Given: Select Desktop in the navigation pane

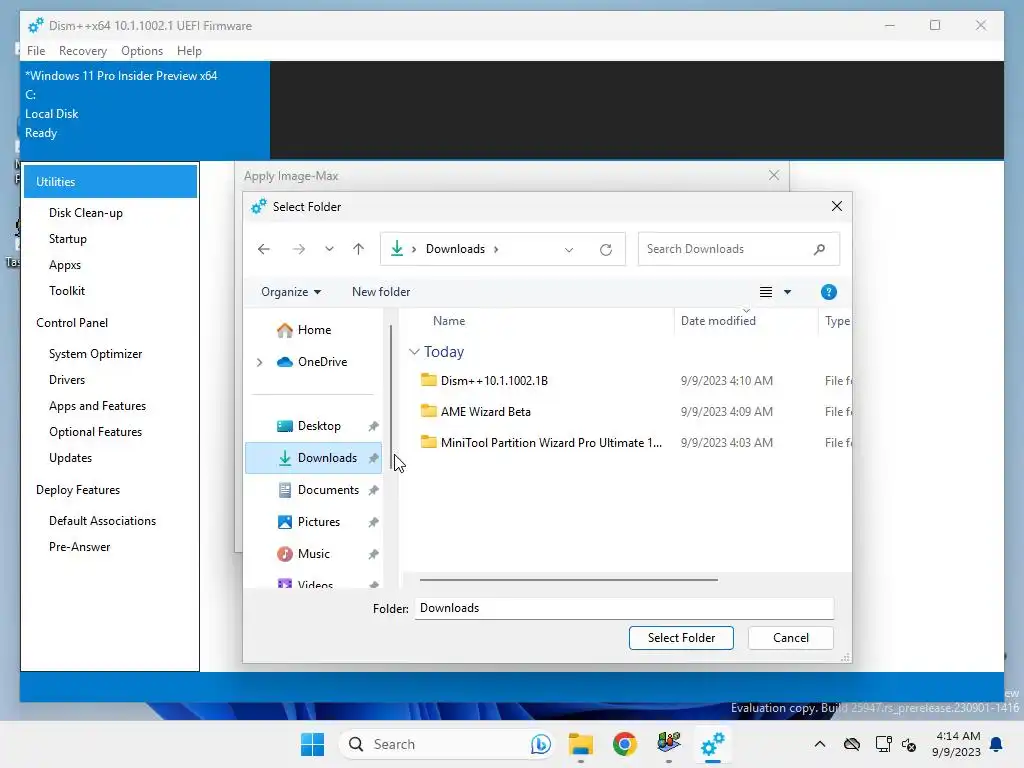Looking at the screenshot, I should coord(319,426).
